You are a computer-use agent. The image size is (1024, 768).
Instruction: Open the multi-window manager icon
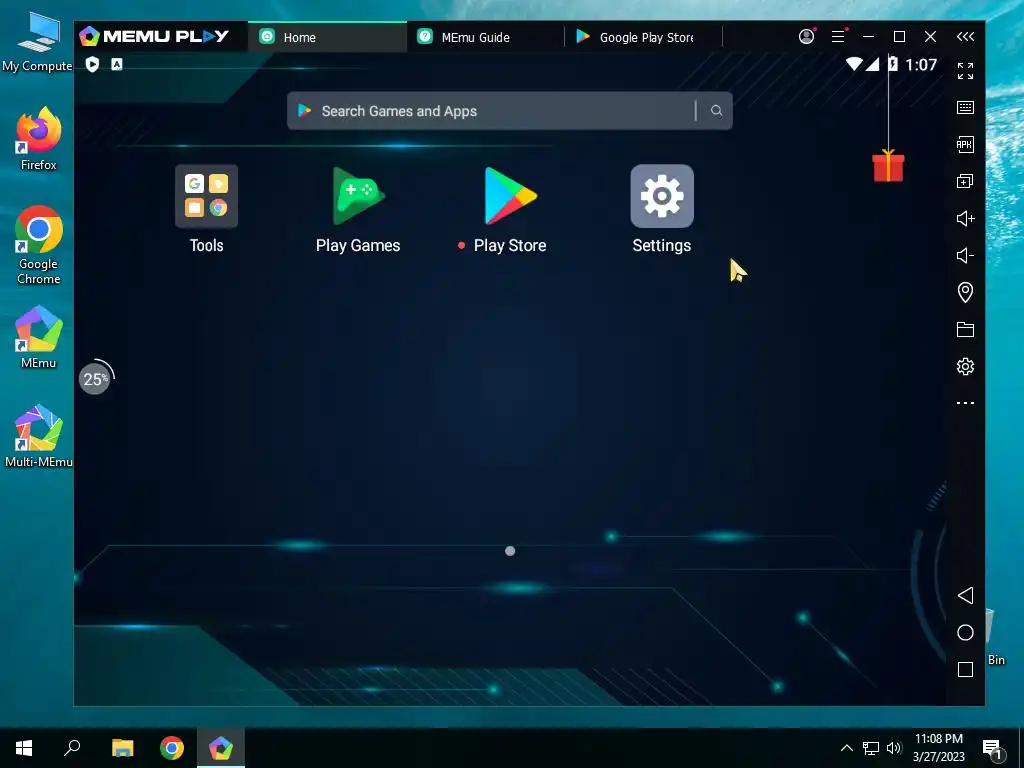coord(965,181)
